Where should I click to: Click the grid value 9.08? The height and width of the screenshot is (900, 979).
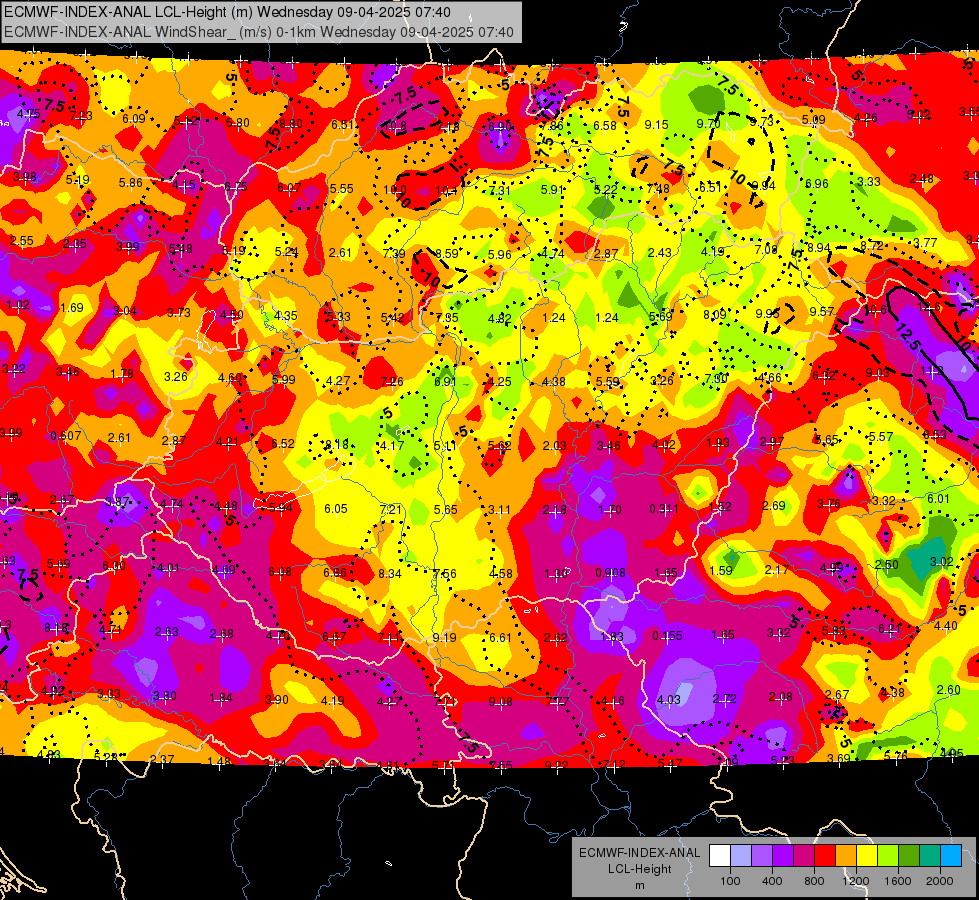pyautogui.click(x=500, y=702)
